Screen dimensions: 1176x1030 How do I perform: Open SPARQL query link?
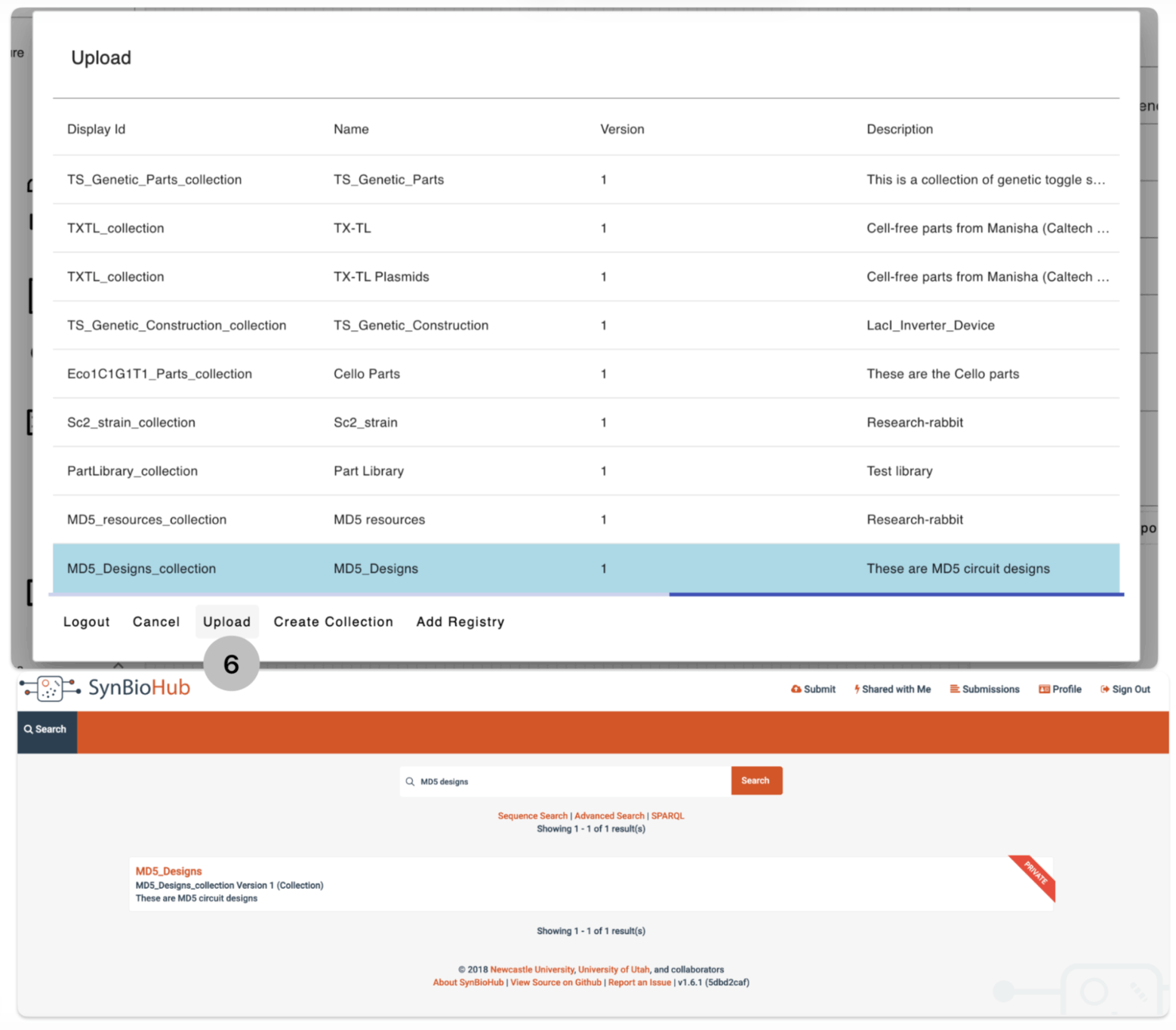667,816
